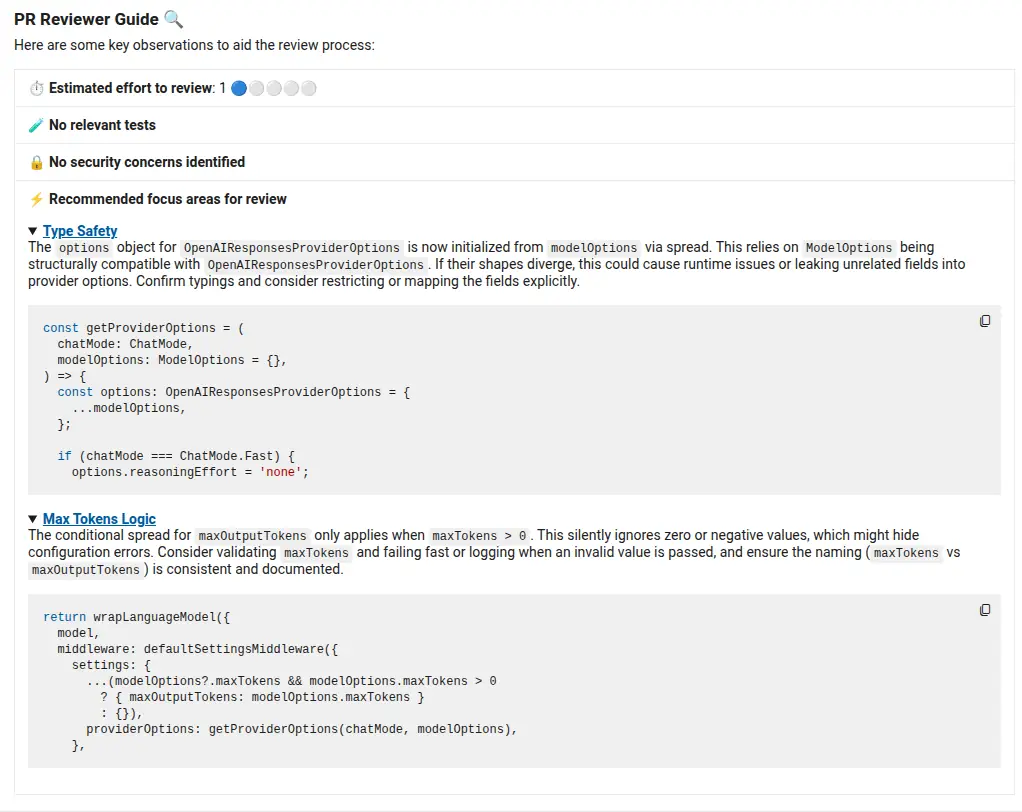The image size is (1022, 812).
Task: Copy the getProviderOptions code snippet
Action: click(x=985, y=321)
